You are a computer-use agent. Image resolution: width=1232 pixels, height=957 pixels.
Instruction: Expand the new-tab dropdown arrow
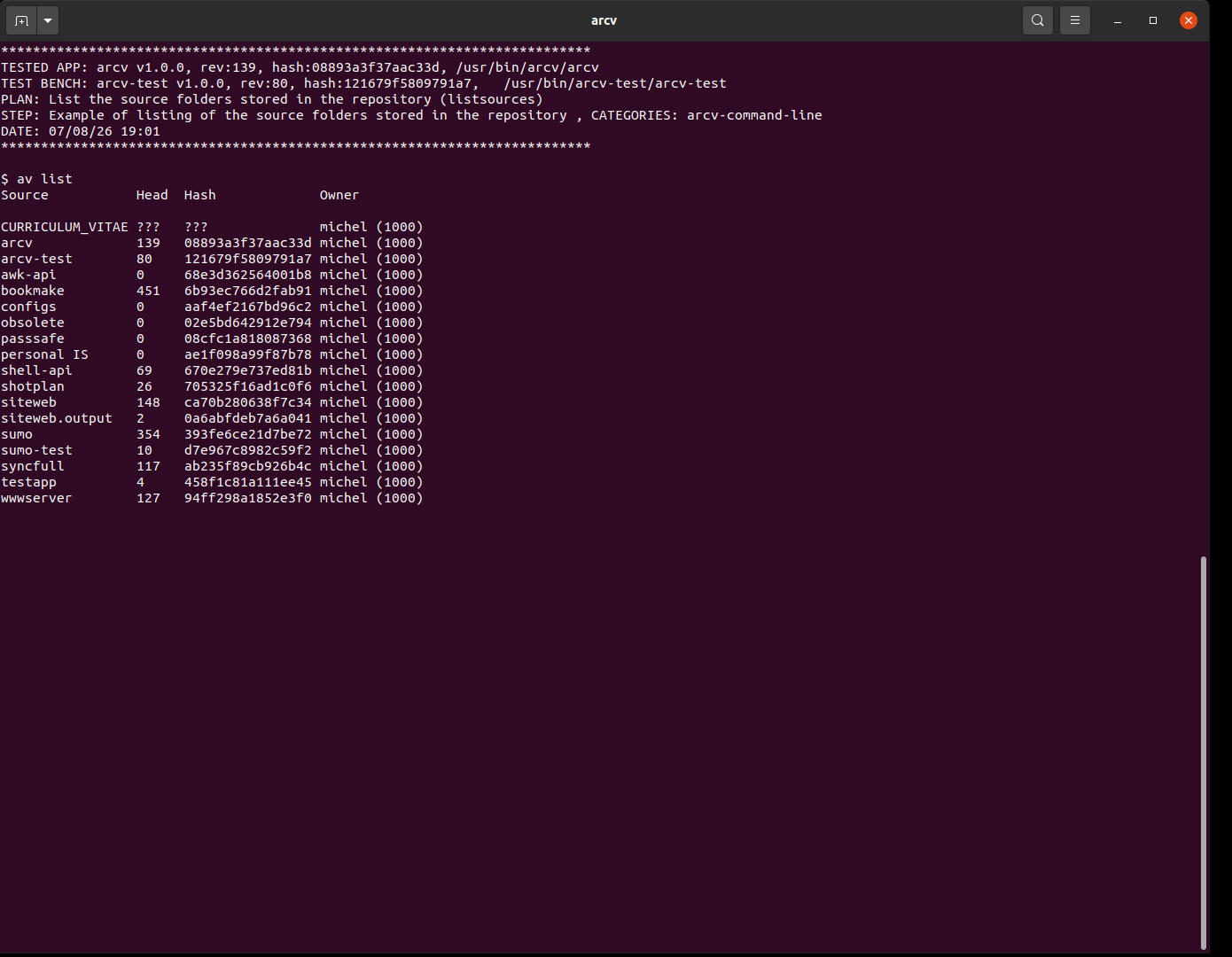point(48,19)
